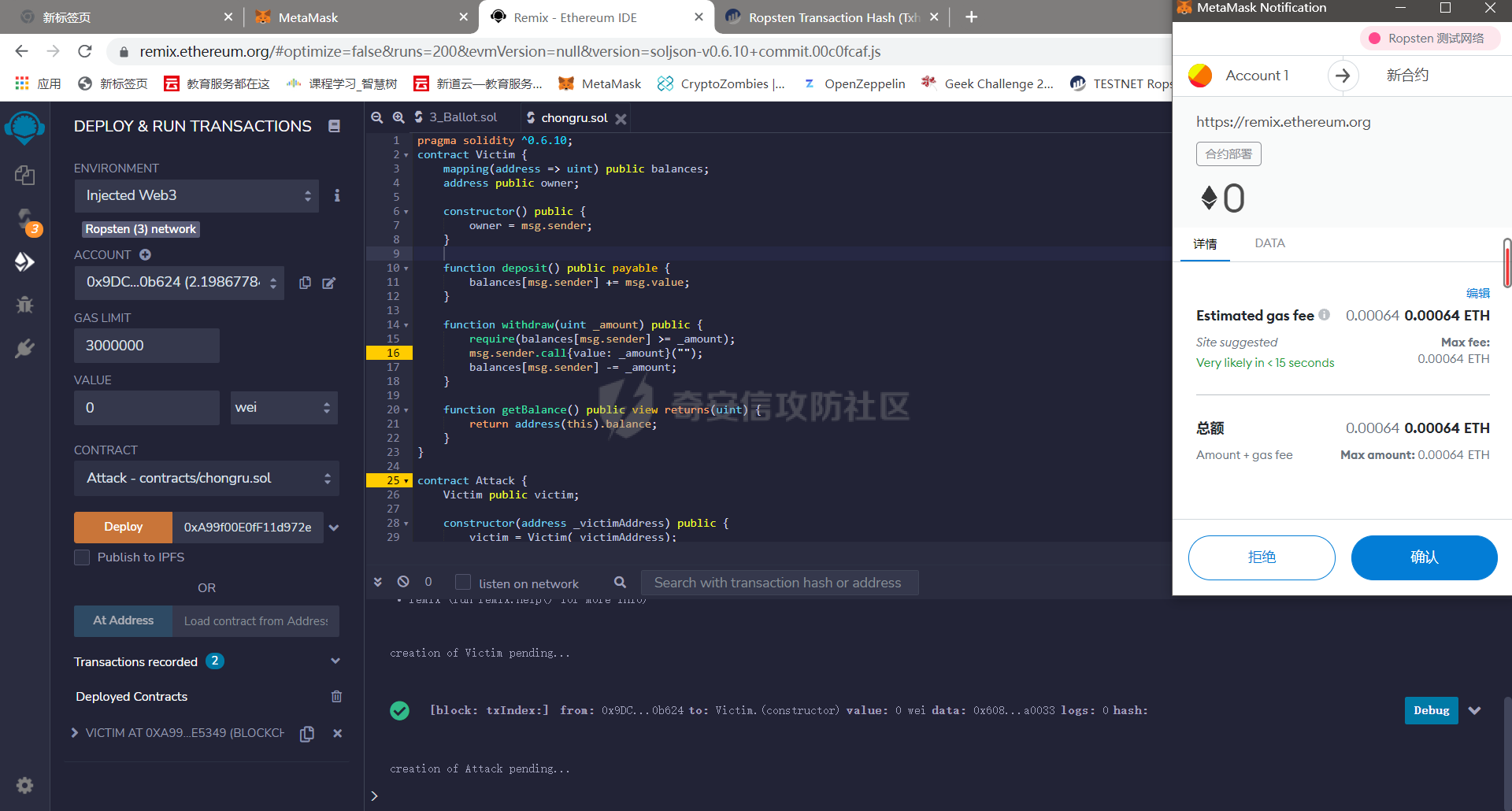Copy selected account address icon
The height and width of the screenshot is (811, 1512).
(305, 283)
